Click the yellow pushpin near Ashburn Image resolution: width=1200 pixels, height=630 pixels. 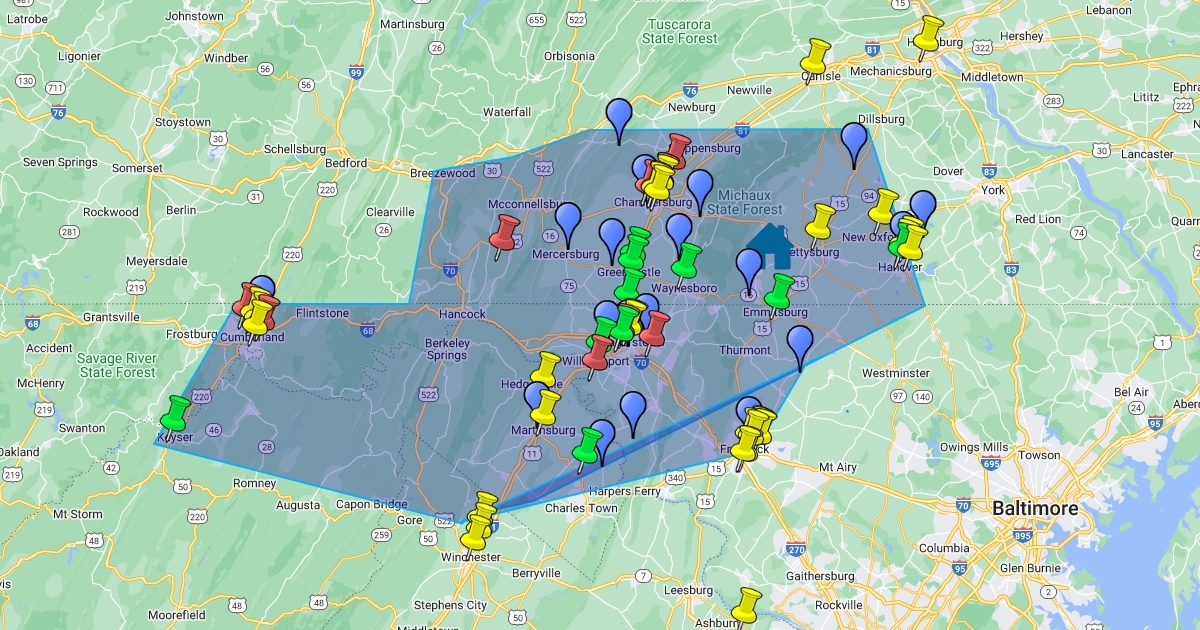point(747,604)
